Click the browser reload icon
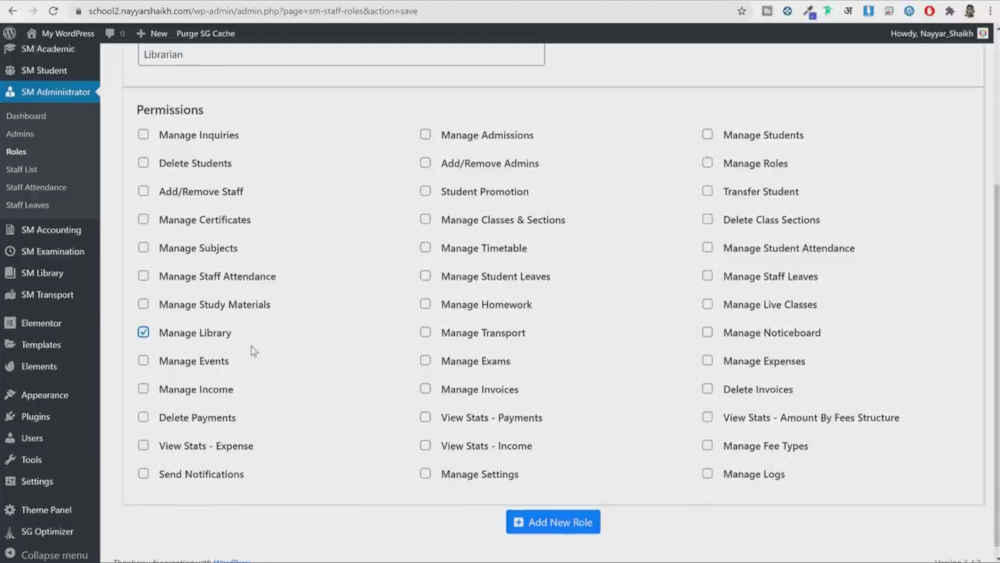This screenshot has width=1000, height=563. 56,11
